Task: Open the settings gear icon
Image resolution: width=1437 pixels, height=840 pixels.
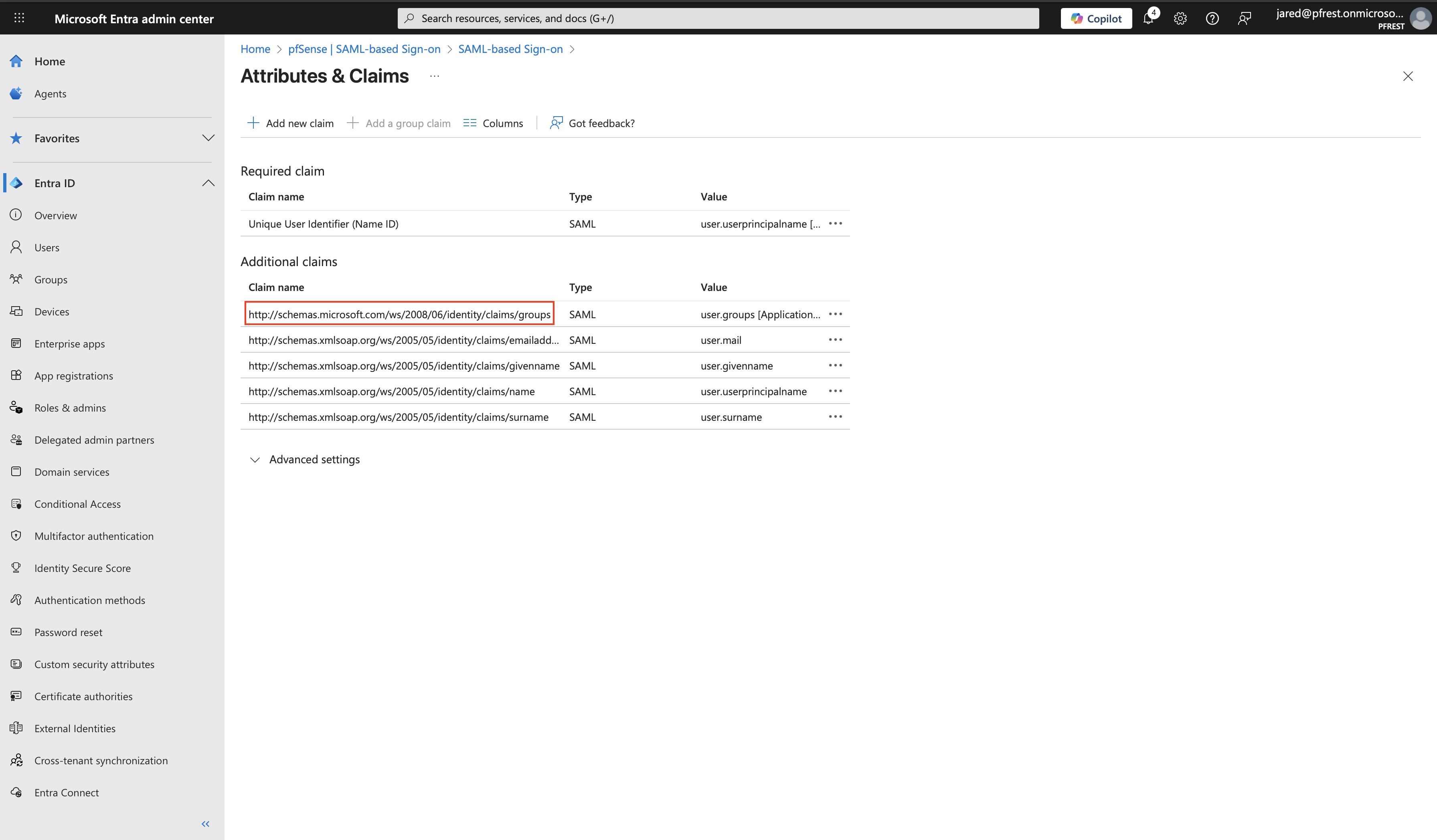Action: pos(1180,18)
